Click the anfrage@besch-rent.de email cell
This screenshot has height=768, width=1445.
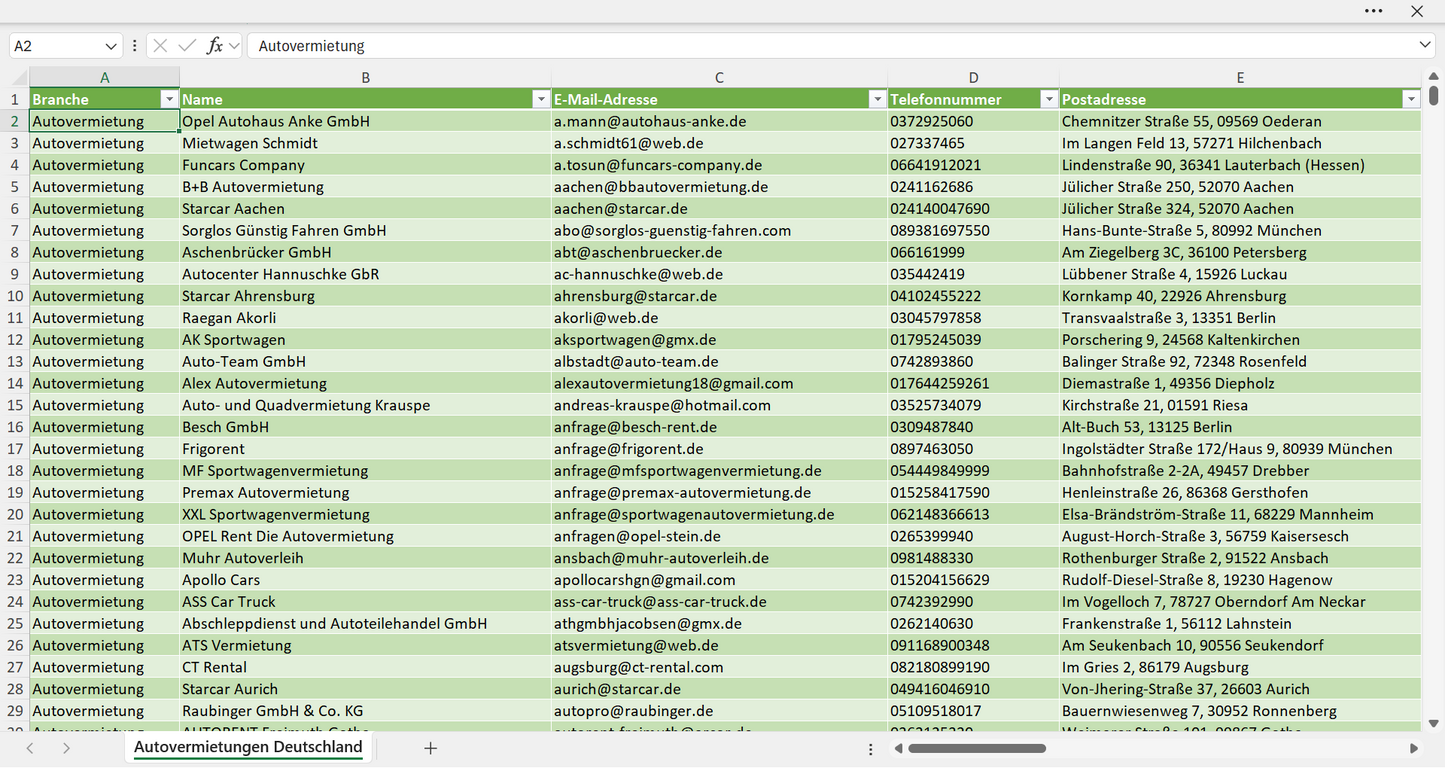[x=719, y=427]
